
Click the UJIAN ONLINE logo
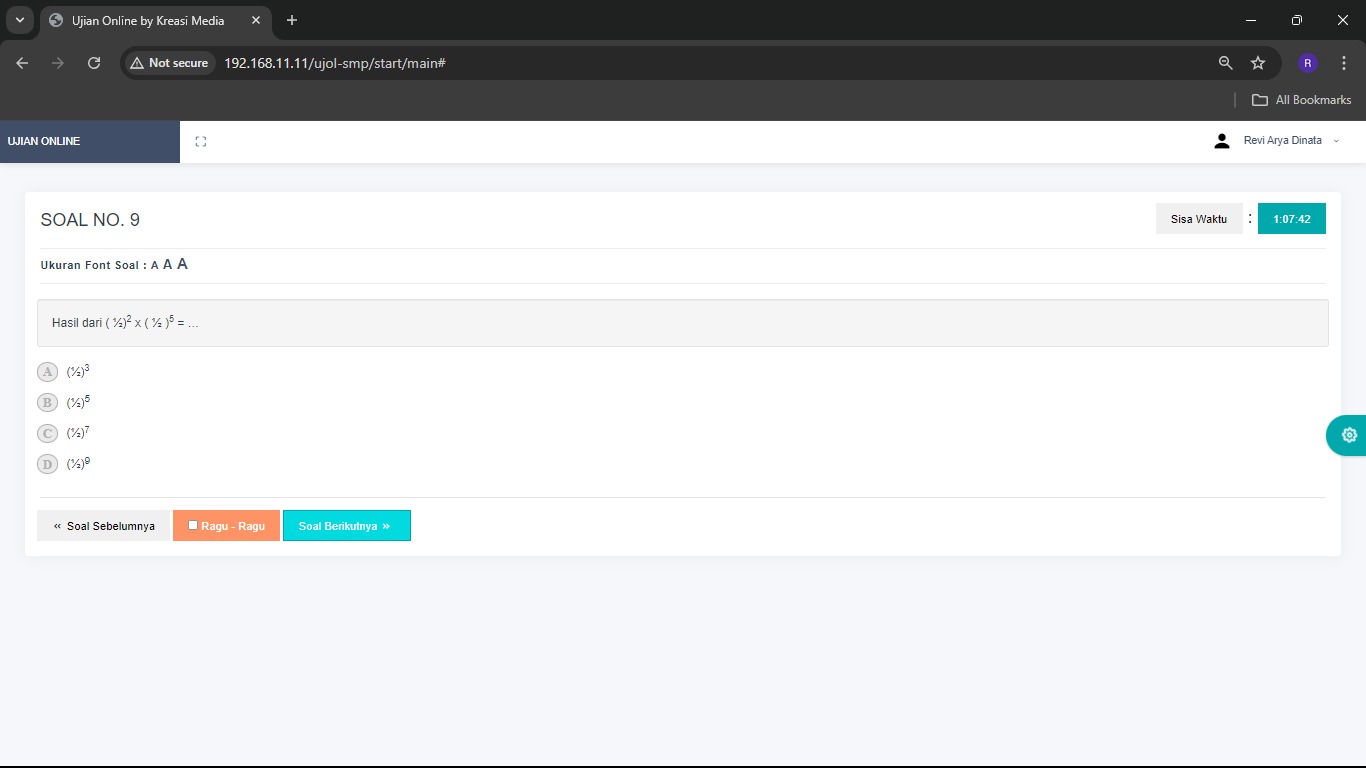[44, 141]
